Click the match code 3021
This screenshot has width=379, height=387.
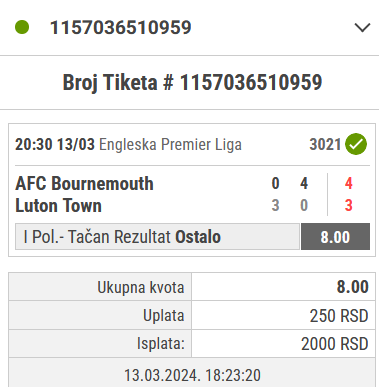coord(325,144)
